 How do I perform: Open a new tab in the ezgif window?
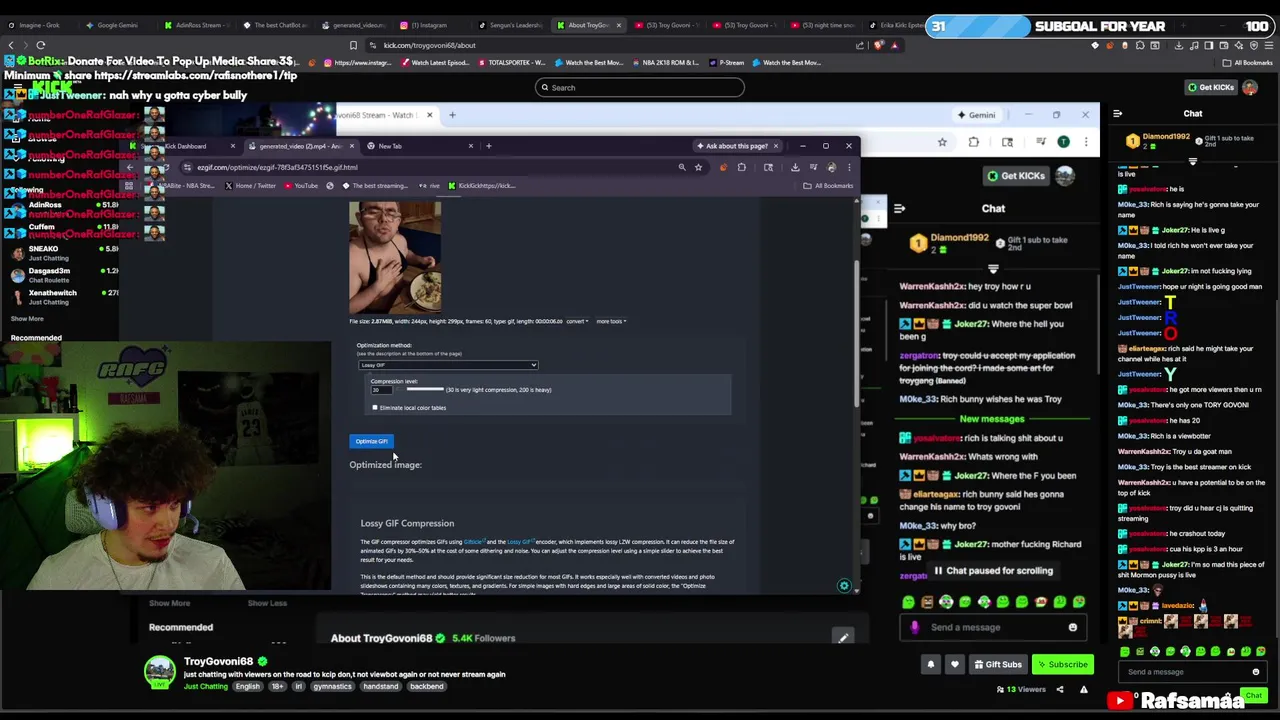[488, 146]
